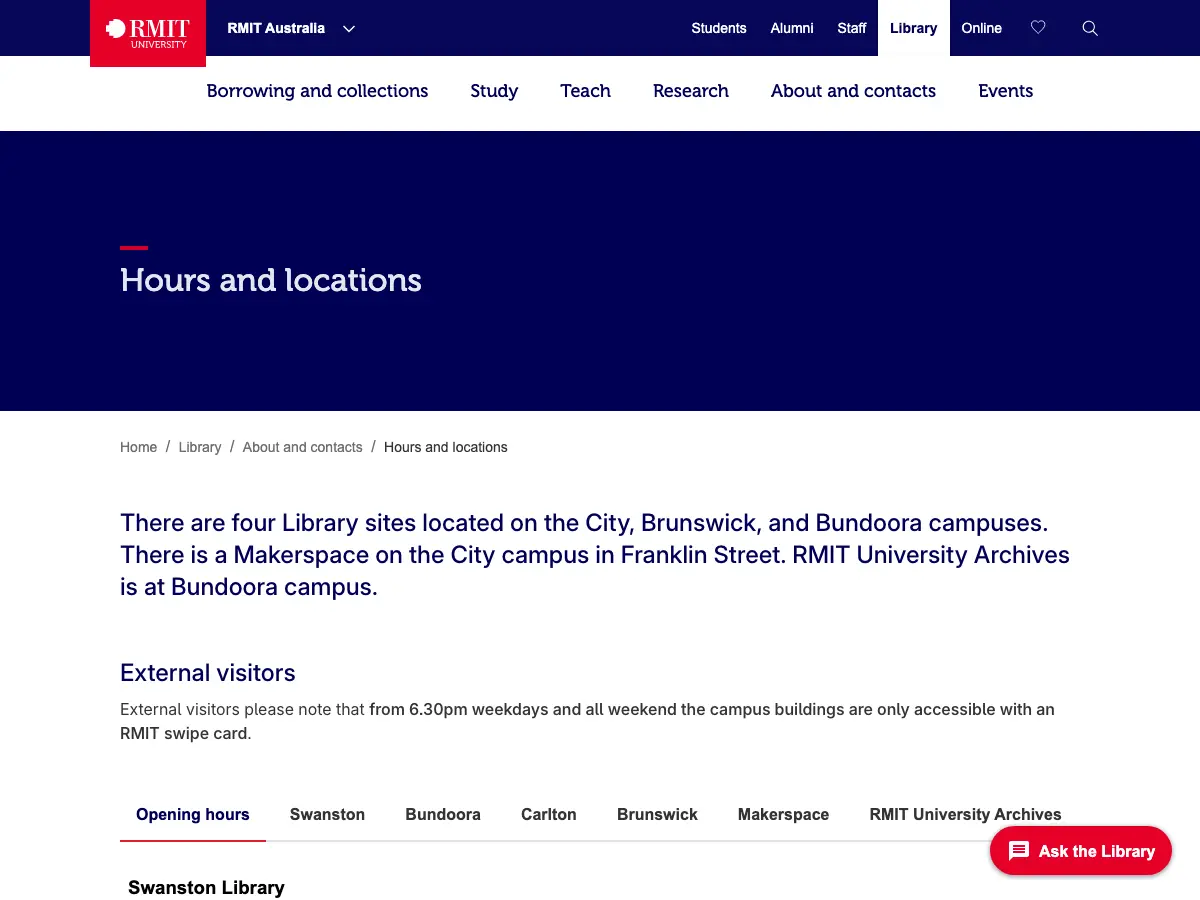The width and height of the screenshot is (1200, 900).
Task: Open the Events menu
Action: coord(1005,91)
